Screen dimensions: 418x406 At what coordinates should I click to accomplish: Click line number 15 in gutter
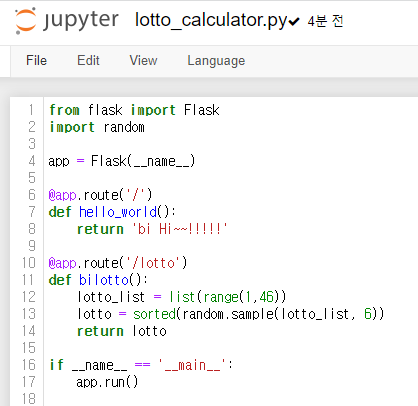click(x=29, y=348)
